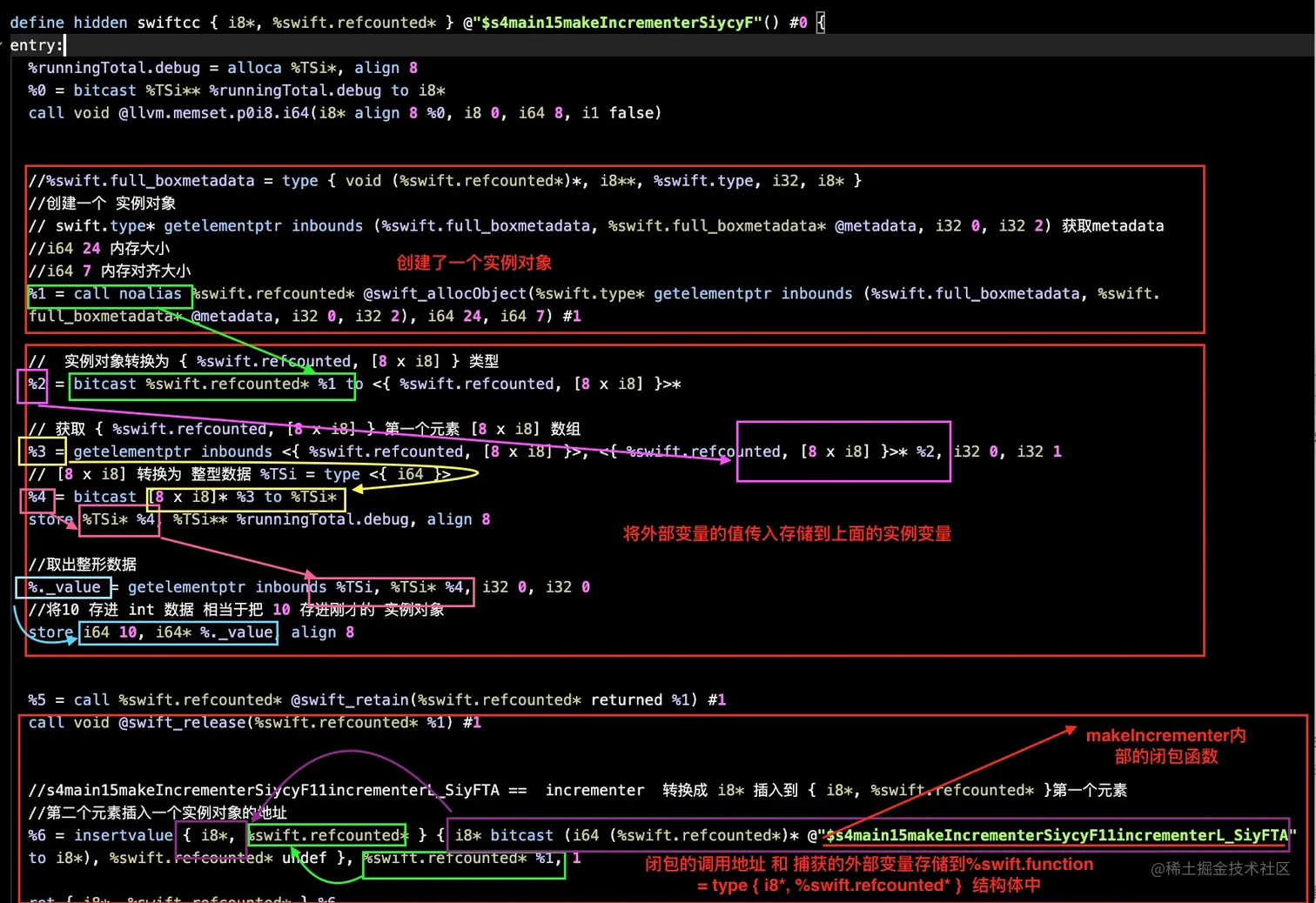The width and height of the screenshot is (1316, 903).
Task: Click the '//创建一个 实例对象' comment
Action: pos(102,204)
